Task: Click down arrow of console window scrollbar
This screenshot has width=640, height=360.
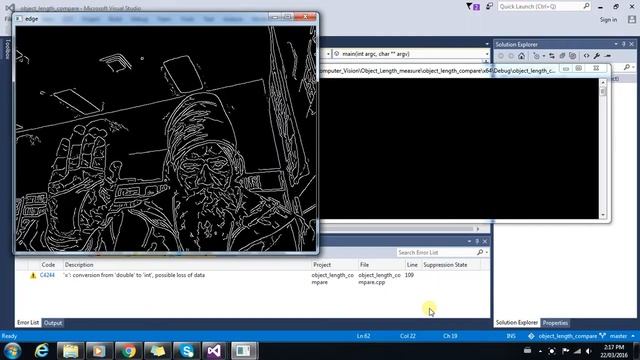Action: (x=603, y=215)
